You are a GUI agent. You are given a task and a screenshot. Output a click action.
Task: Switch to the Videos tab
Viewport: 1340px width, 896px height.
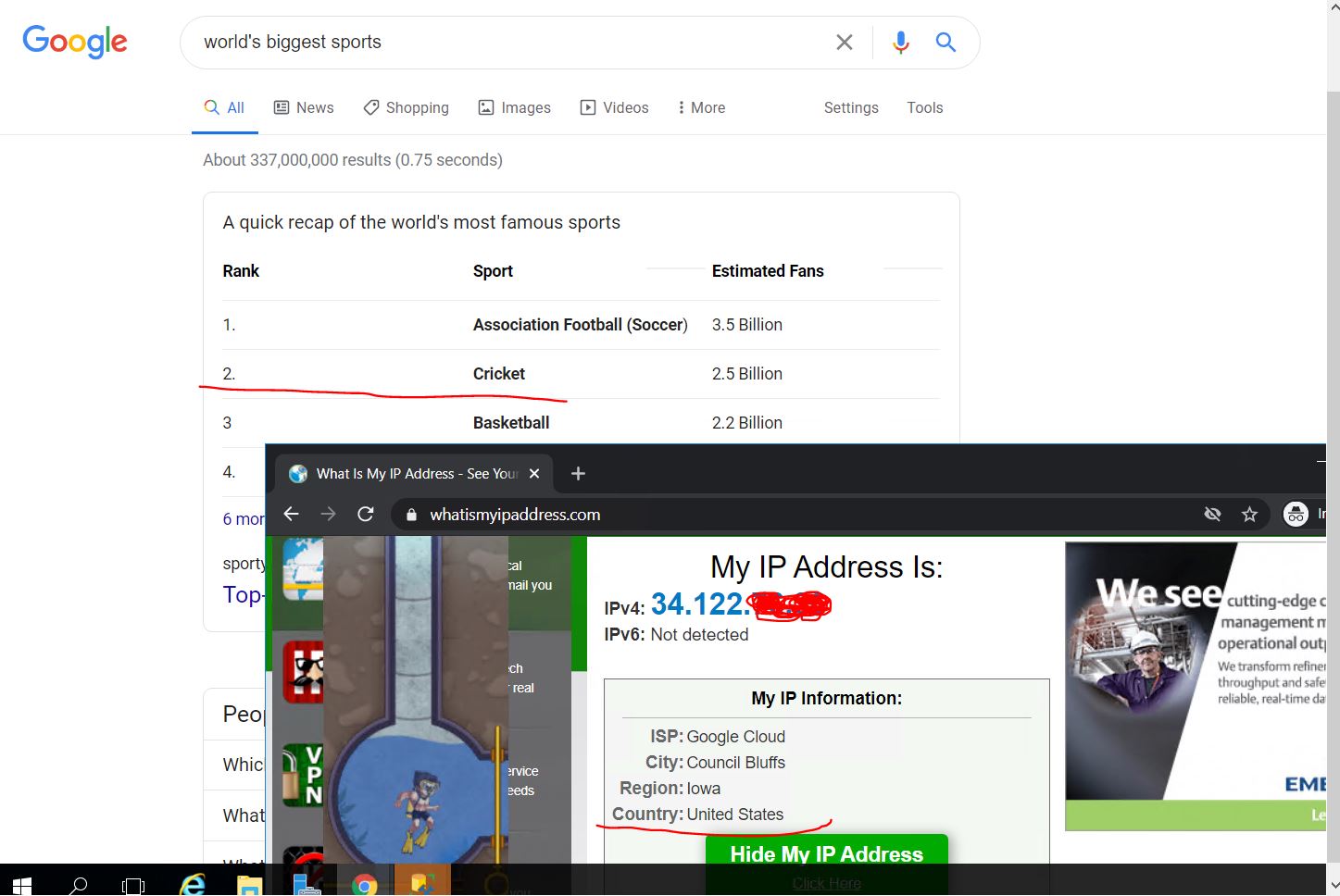pos(615,107)
